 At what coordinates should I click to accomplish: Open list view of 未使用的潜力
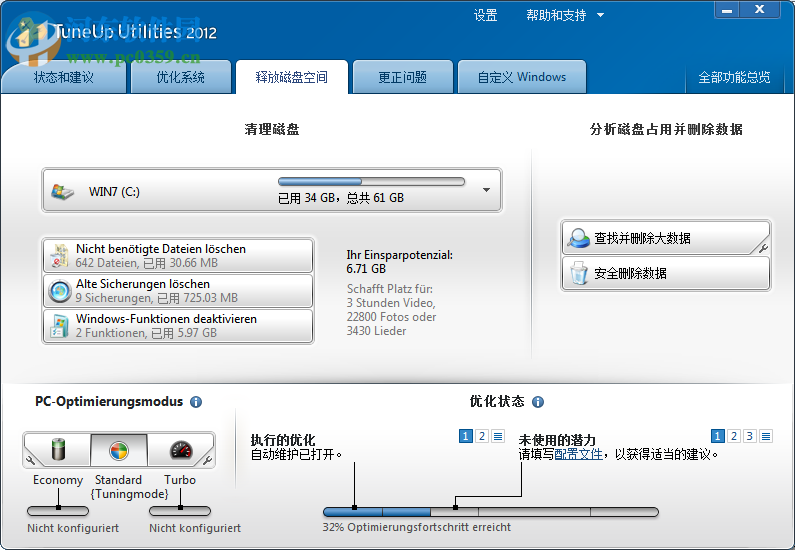(x=766, y=436)
